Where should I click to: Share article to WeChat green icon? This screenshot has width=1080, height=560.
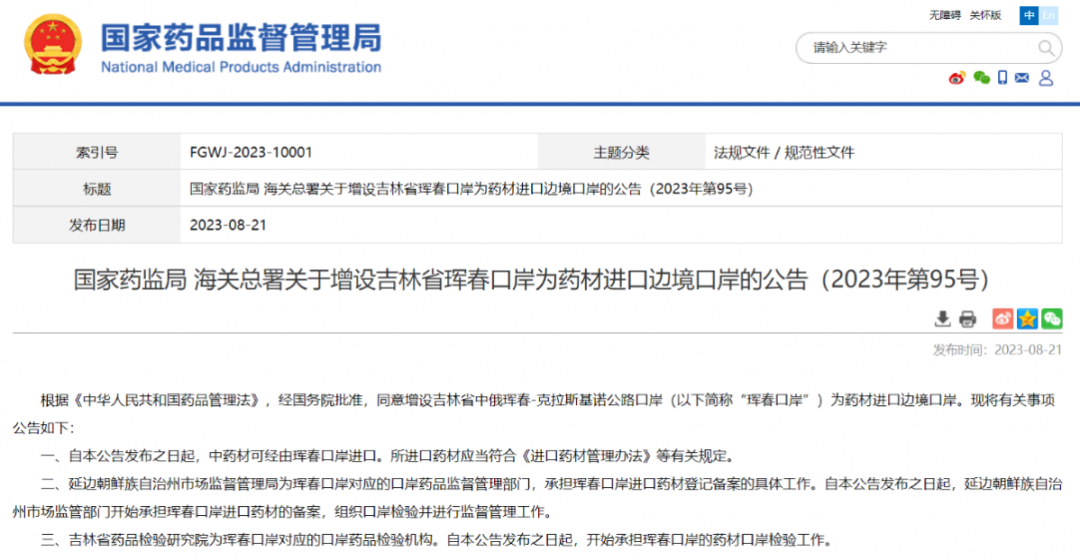[x=1052, y=319]
